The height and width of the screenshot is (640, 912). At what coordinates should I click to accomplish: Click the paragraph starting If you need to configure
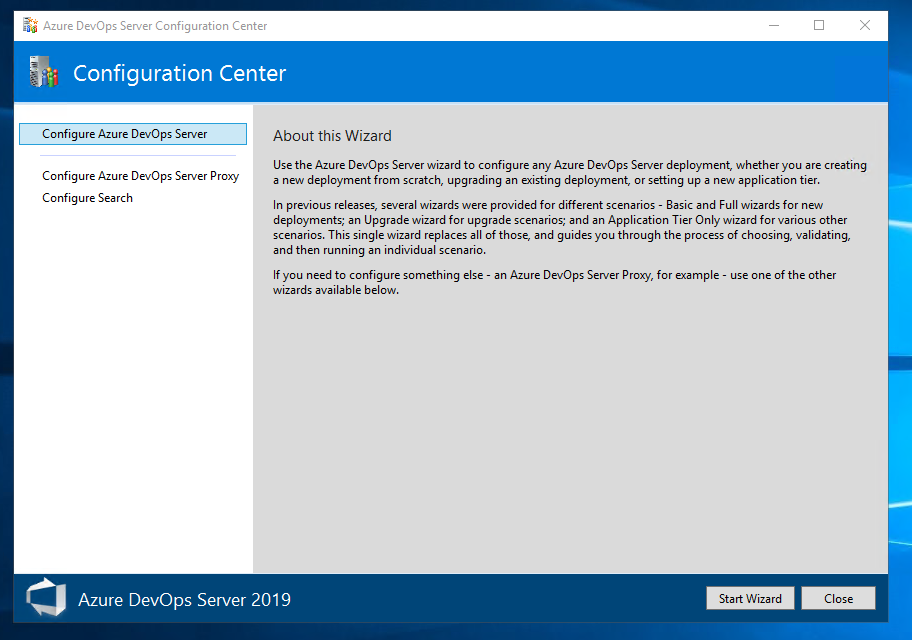click(554, 282)
